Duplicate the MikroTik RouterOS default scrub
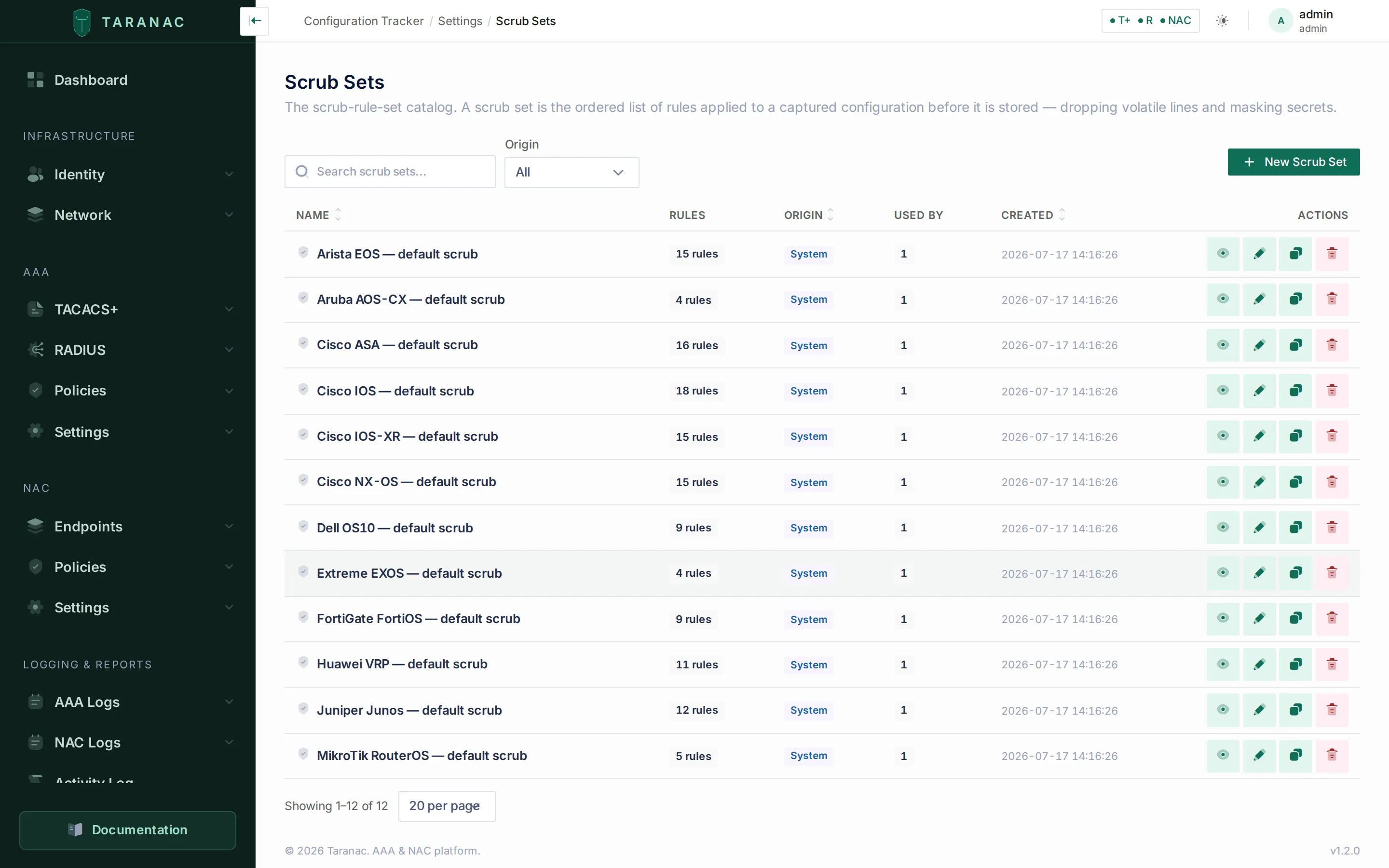Screen dimensions: 1389x868 point(1295,756)
